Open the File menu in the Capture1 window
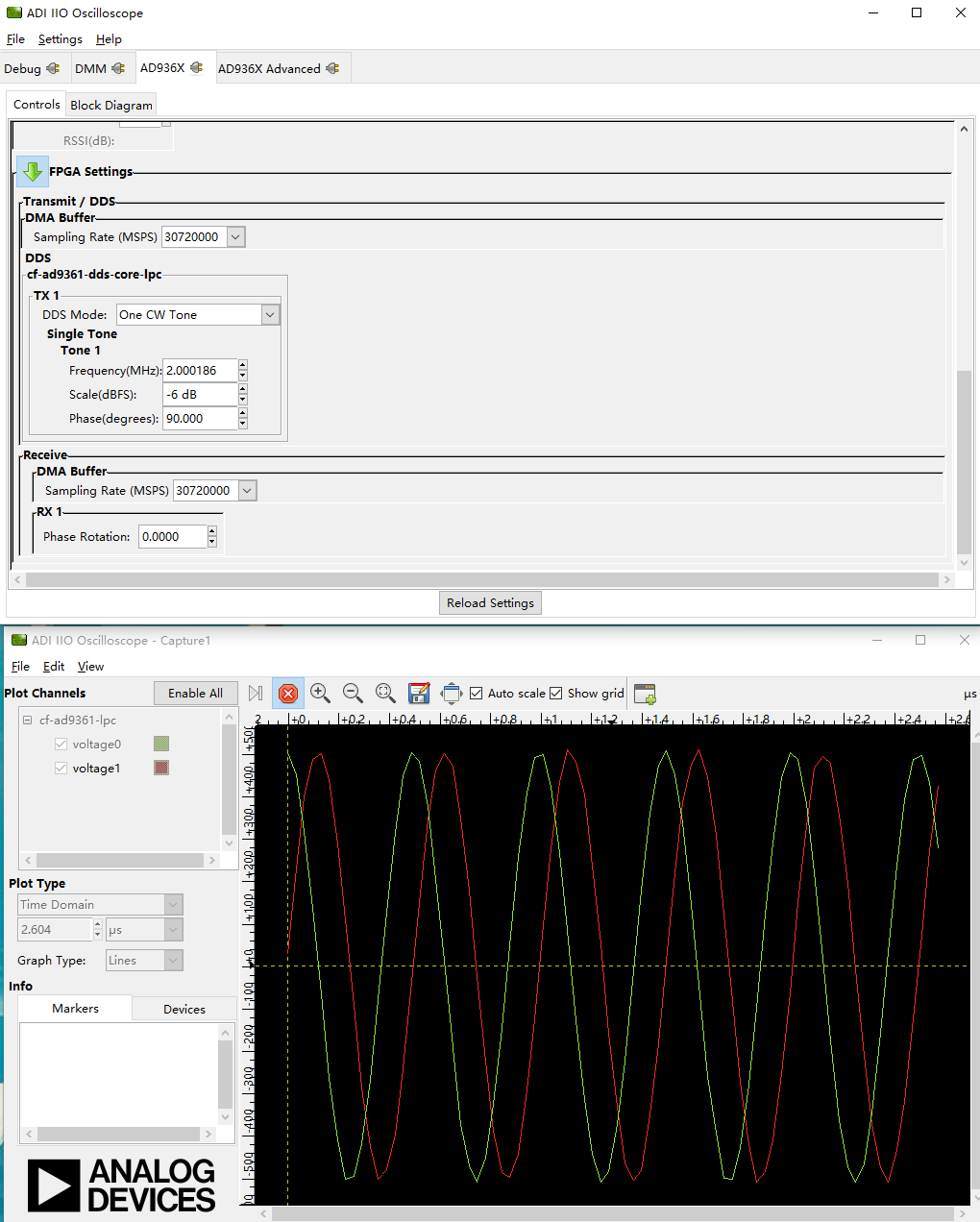980x1222 pixels. pyautogui.click(x=20, y=667)
